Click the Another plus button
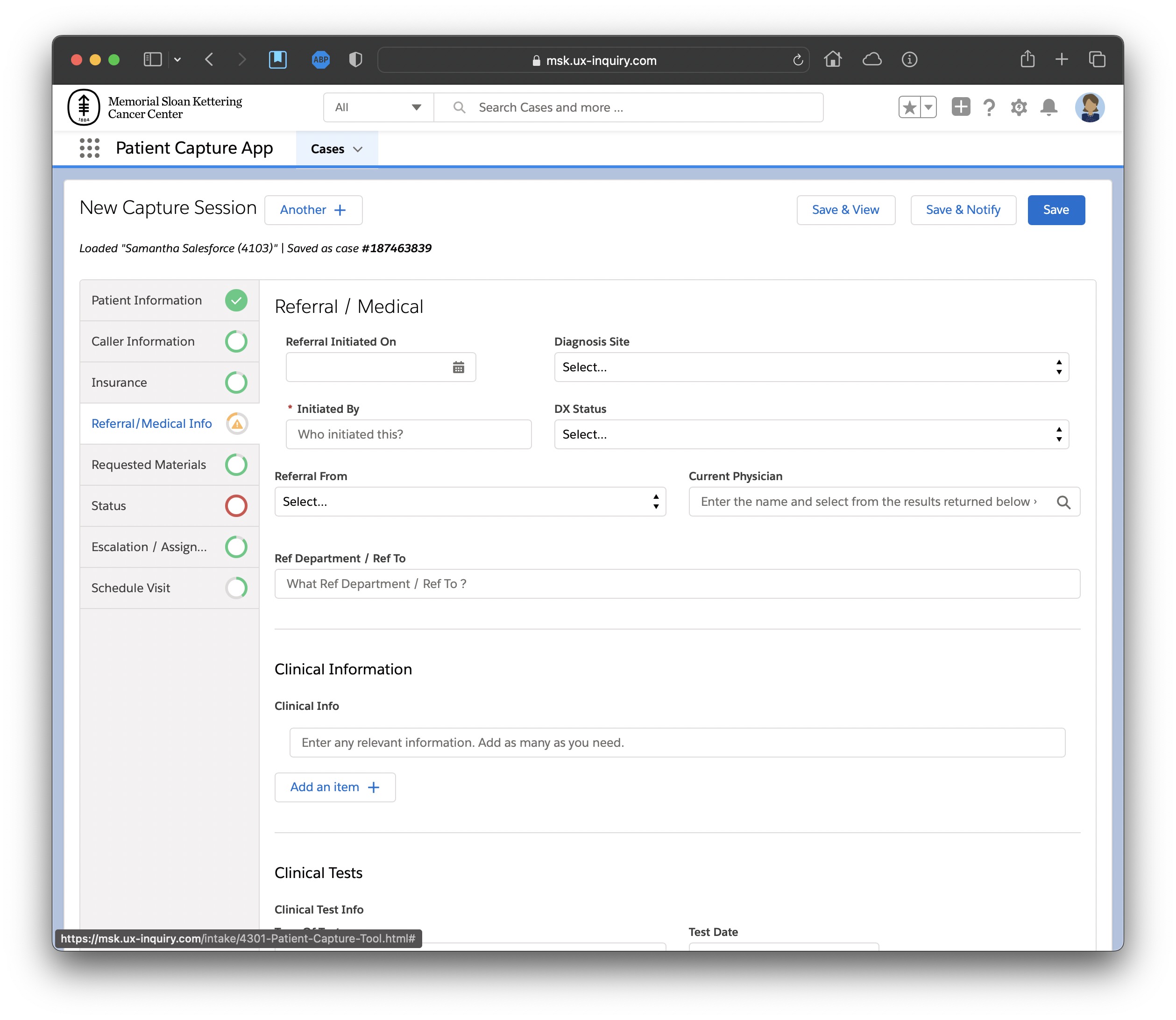 coord(313,210)
